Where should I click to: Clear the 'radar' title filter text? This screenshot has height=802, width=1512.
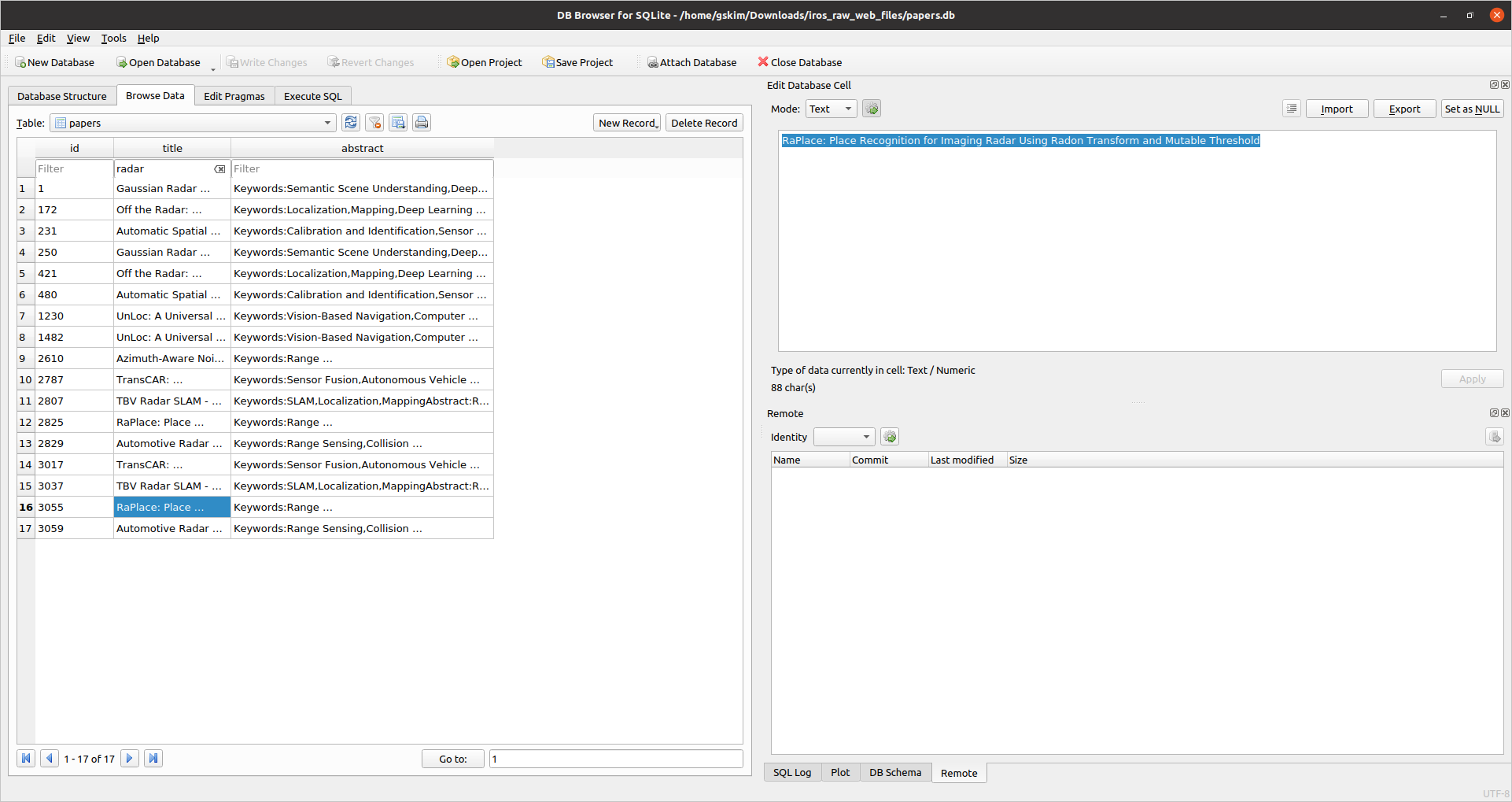[219, 168]
